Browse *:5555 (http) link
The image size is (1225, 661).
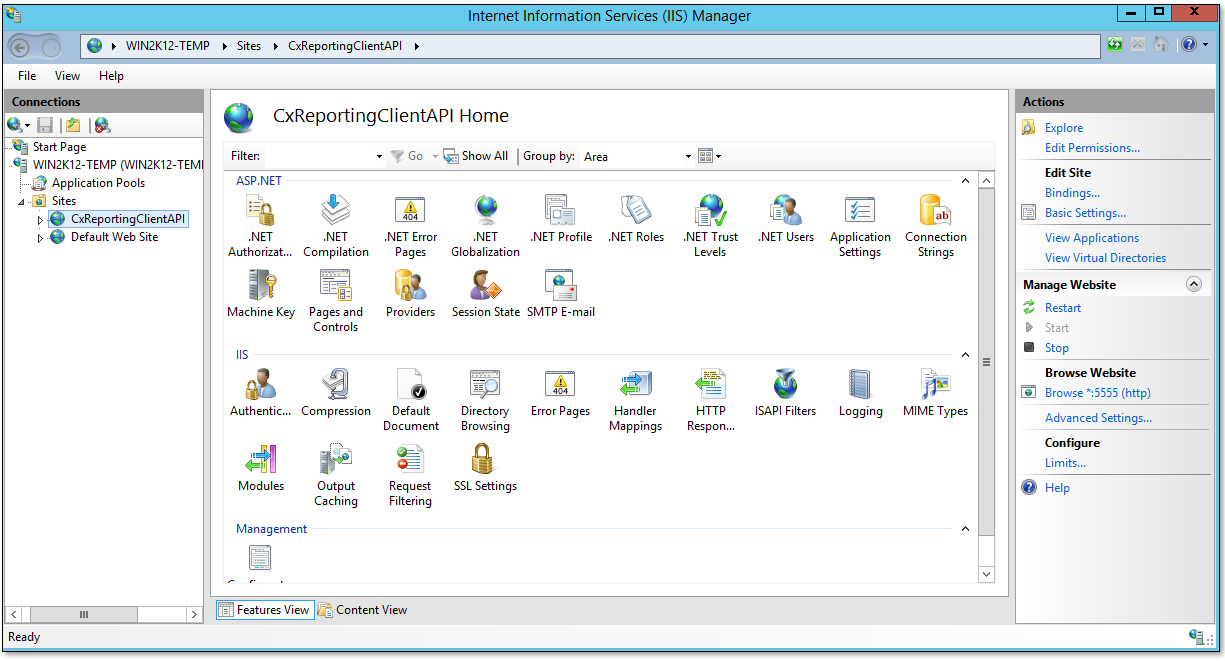[1098, 393]
